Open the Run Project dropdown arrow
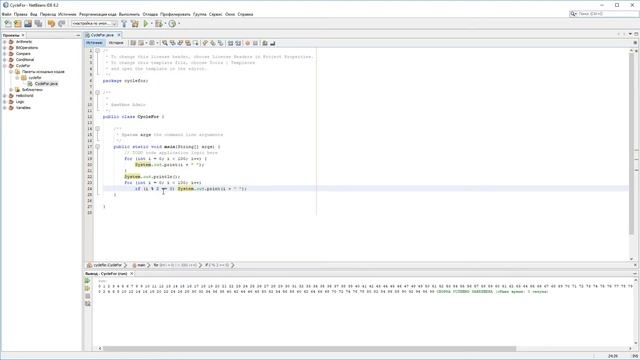 coord(151,24)
